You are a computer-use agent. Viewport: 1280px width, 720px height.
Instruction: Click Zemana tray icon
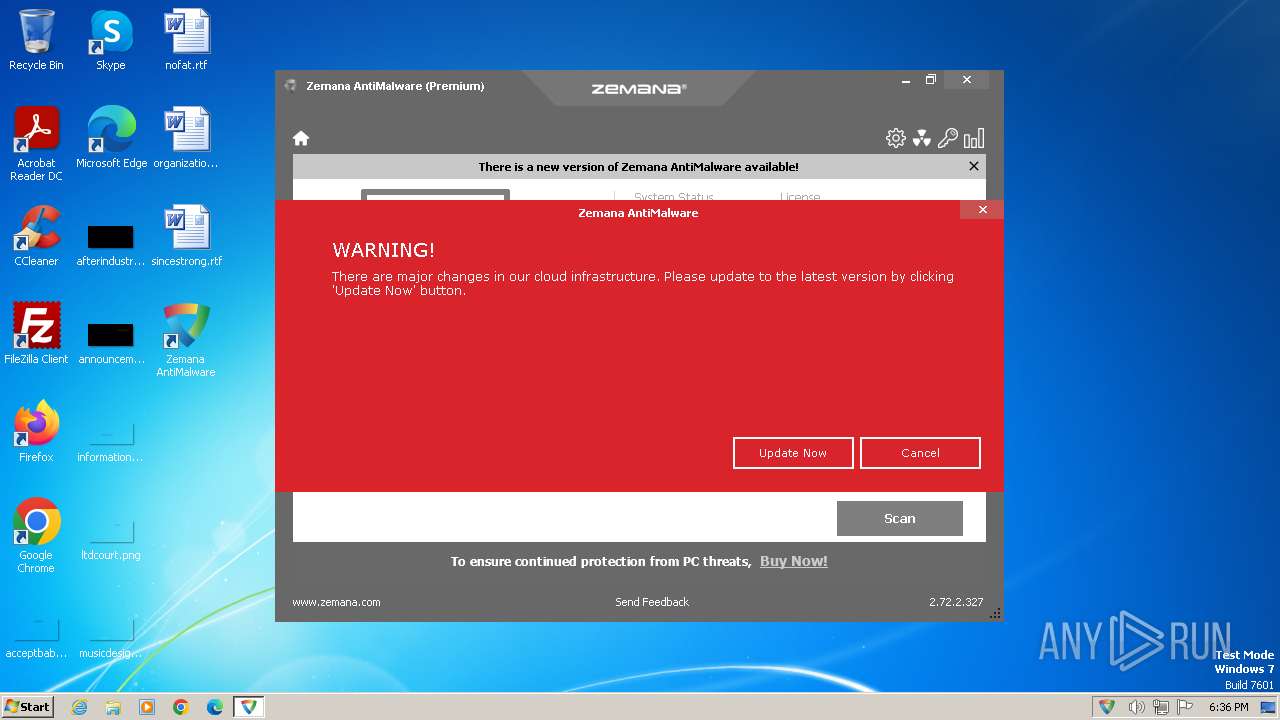pyautogui.click(x=1107, y=707)
